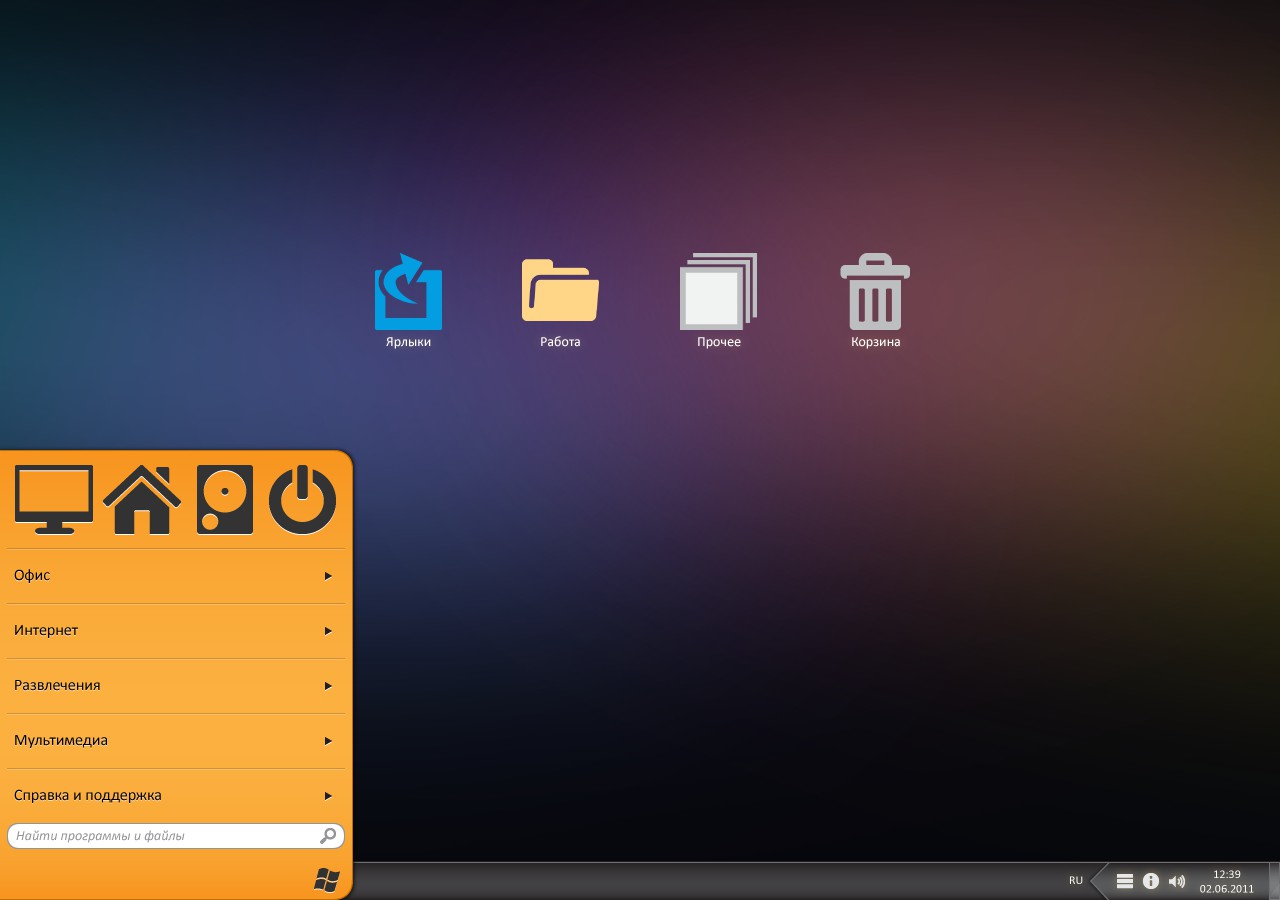1280x900 pixels.
Task: Open the hard disk drive icon
Action: 225,499
